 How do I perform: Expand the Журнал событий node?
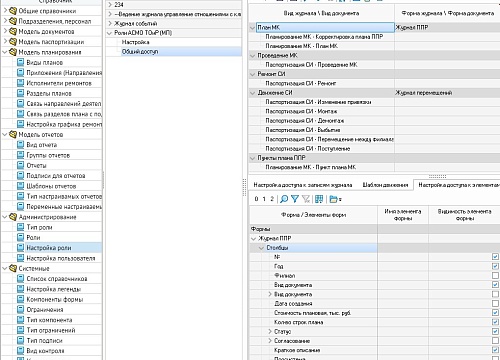click(110, 23)
